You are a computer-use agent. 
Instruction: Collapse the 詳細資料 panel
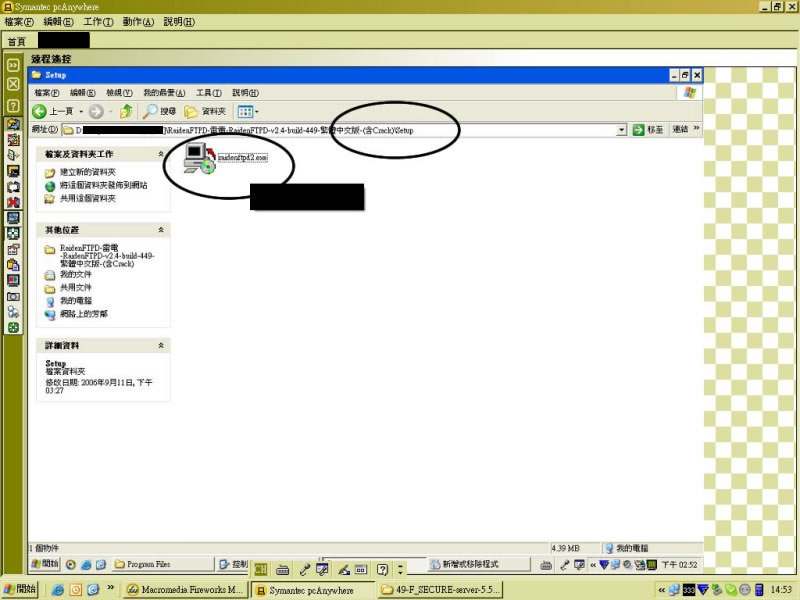coord(161,345)
